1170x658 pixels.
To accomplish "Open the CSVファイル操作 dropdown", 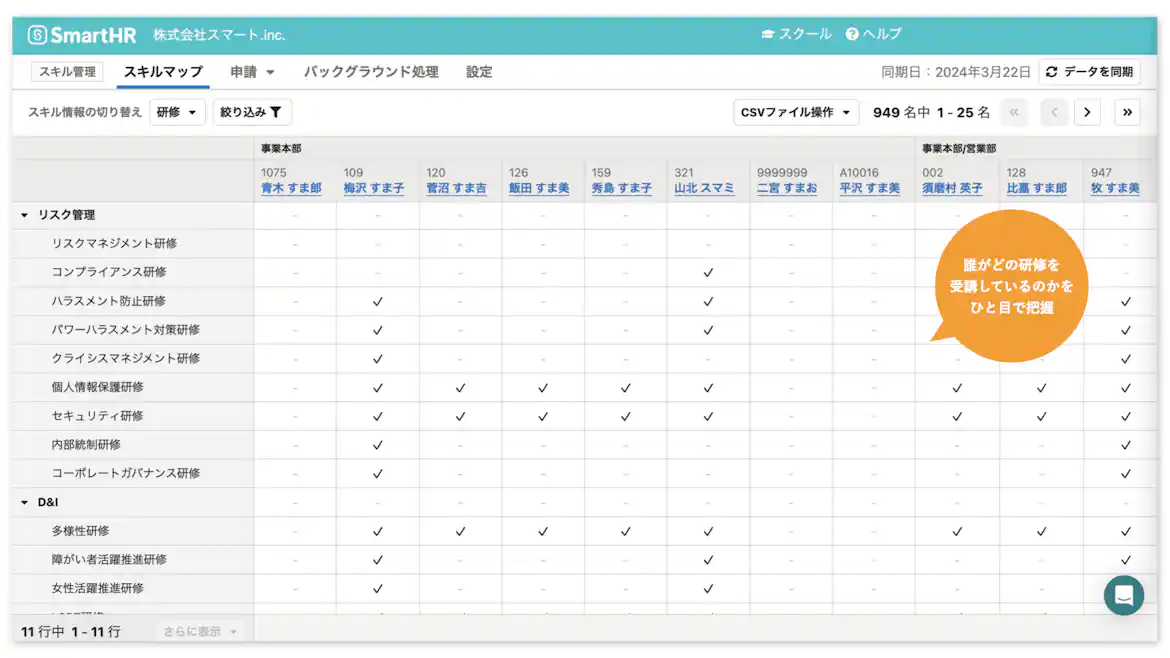I will (796, 112).
